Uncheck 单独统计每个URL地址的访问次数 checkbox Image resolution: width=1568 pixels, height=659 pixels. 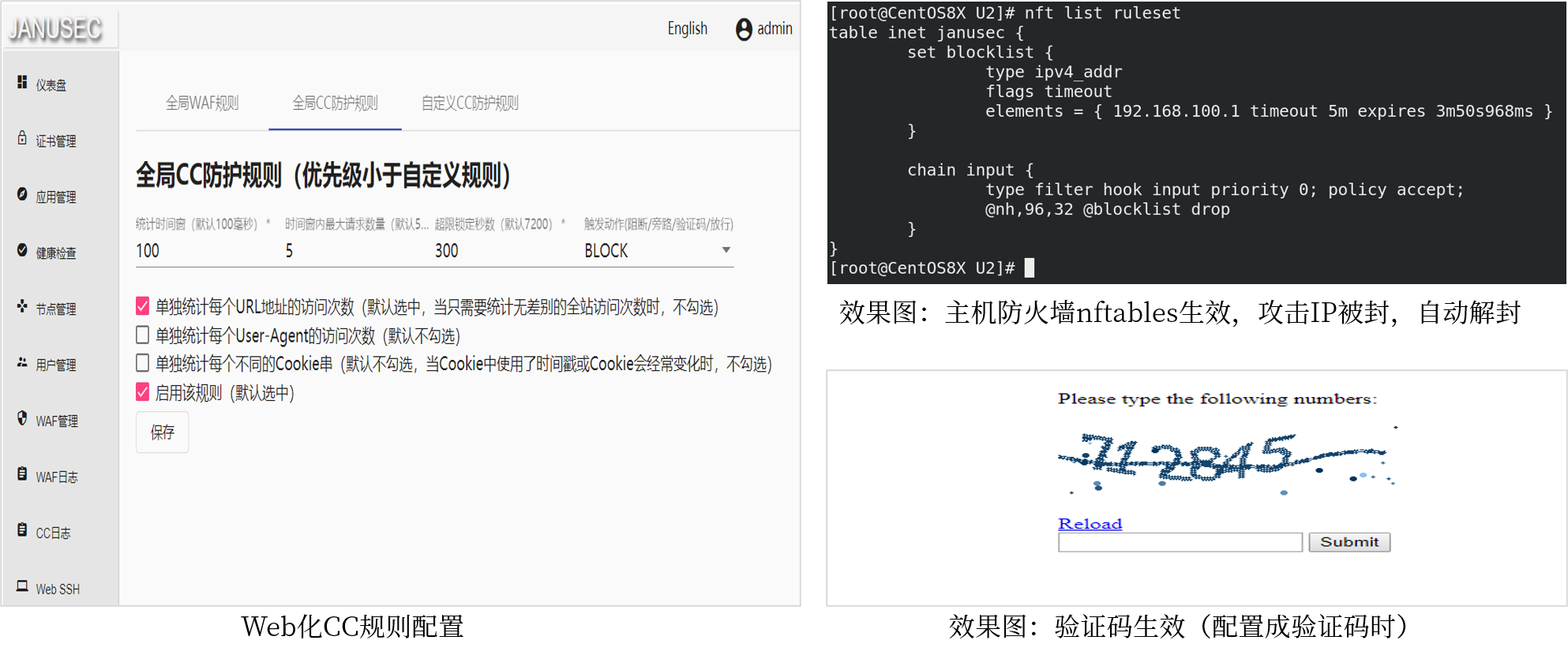pyautogui.click(x=143, y=306)
